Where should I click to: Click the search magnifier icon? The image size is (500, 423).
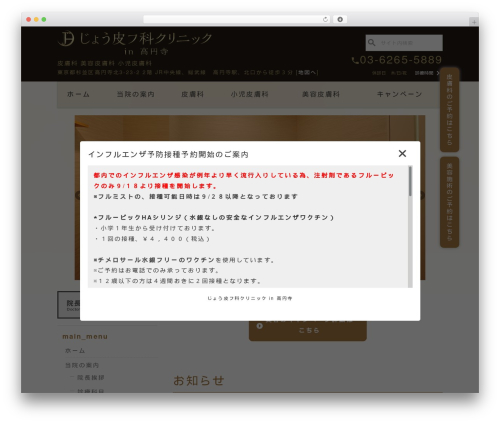tap(372, 43)
